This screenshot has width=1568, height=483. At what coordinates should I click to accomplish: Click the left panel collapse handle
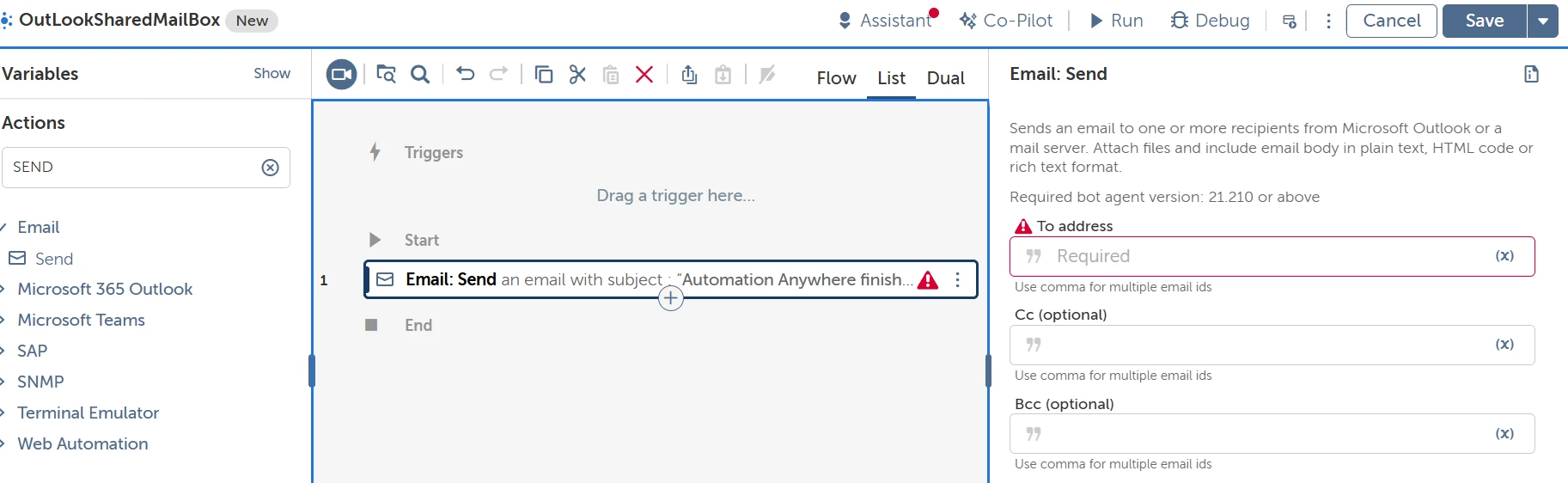312,371
